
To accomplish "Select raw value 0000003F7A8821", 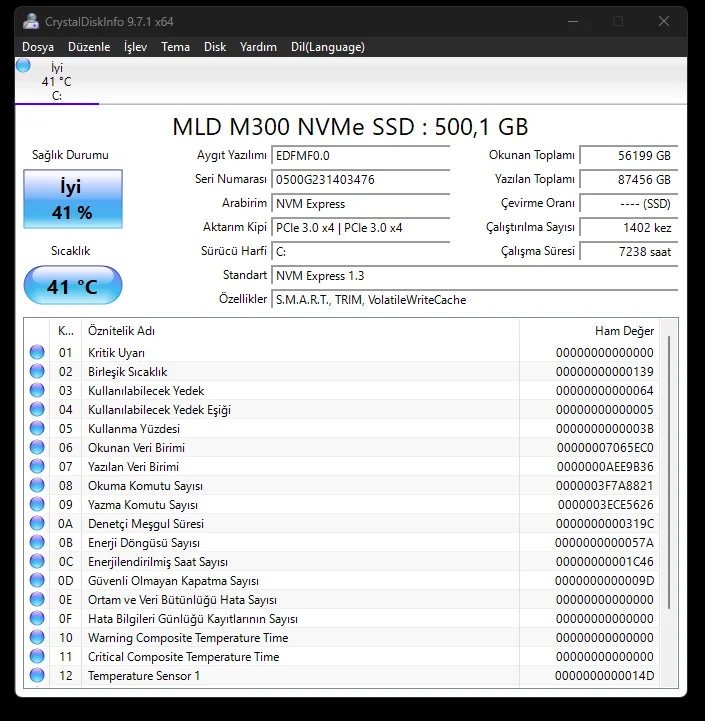I will coord(604,486).
